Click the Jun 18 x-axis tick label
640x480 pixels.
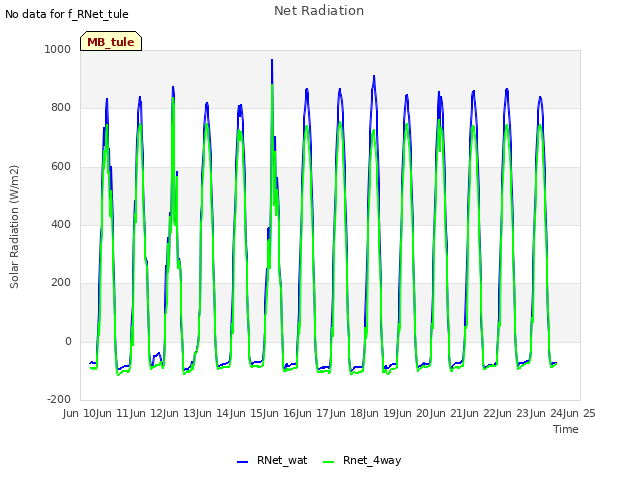click(347, 413)
